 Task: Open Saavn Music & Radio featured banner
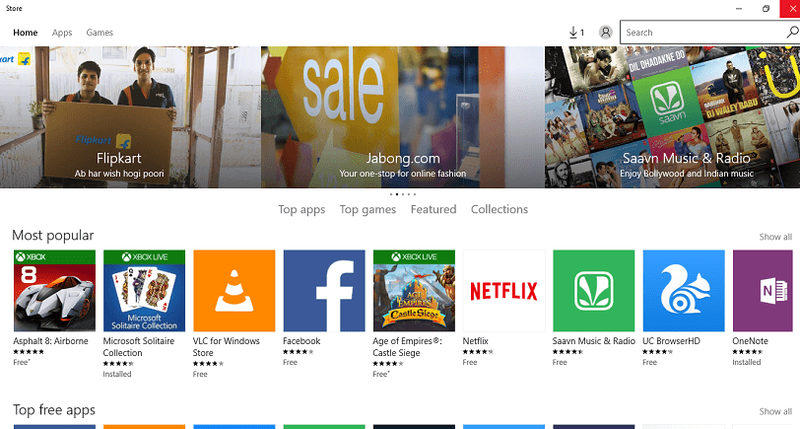pyautogui.click(x=672, y=117)
